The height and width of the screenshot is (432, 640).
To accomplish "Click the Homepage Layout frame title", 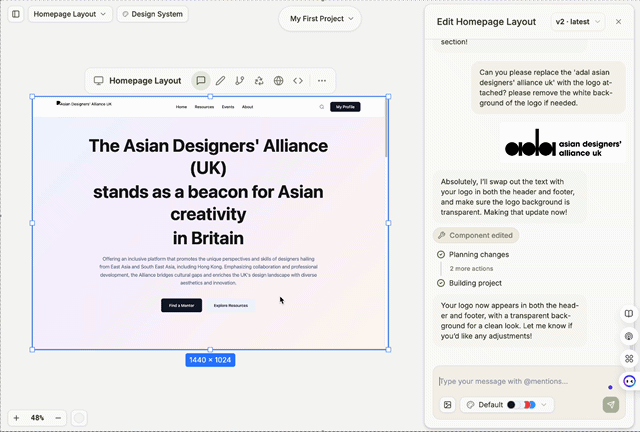I will [145, 81].
